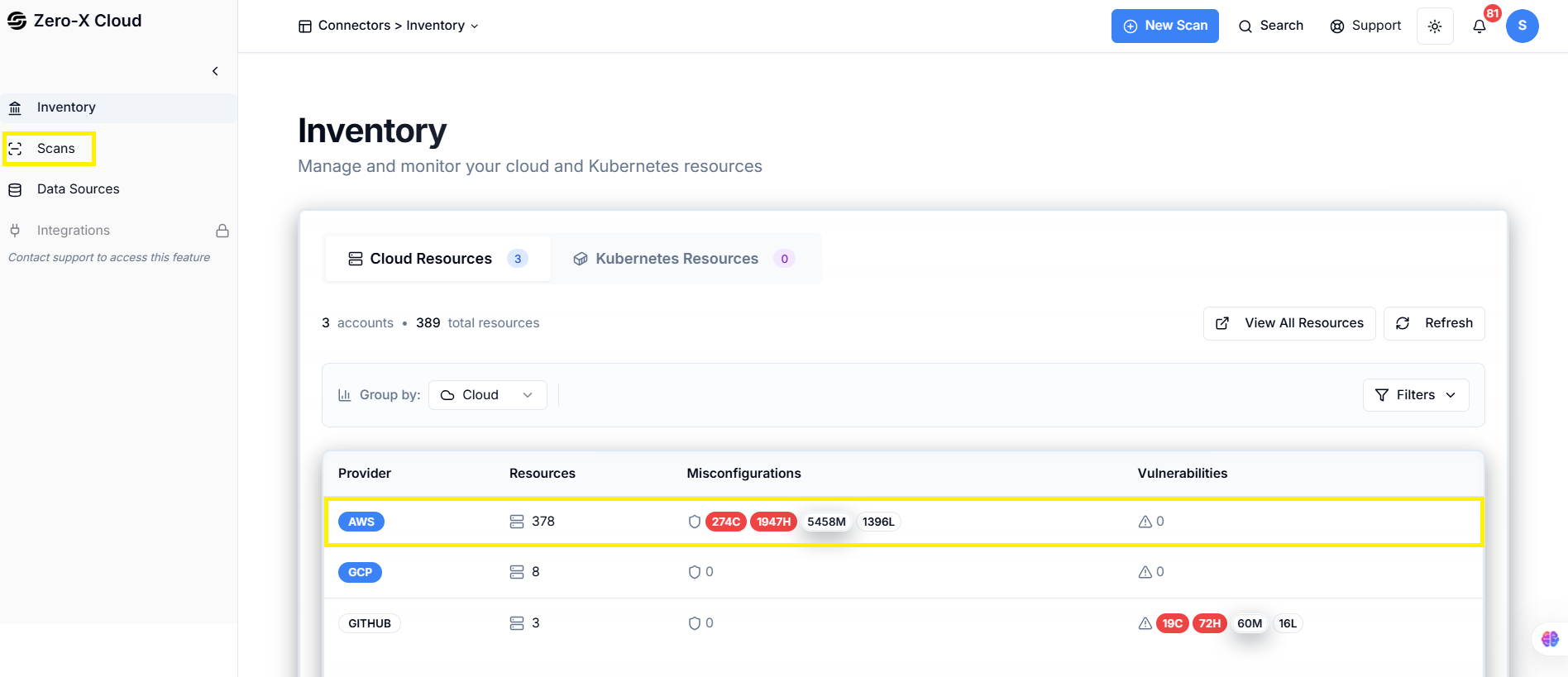Click View All Resources button
The width and height of the screenshot is (1568, 677).
tap(1289, 323)
